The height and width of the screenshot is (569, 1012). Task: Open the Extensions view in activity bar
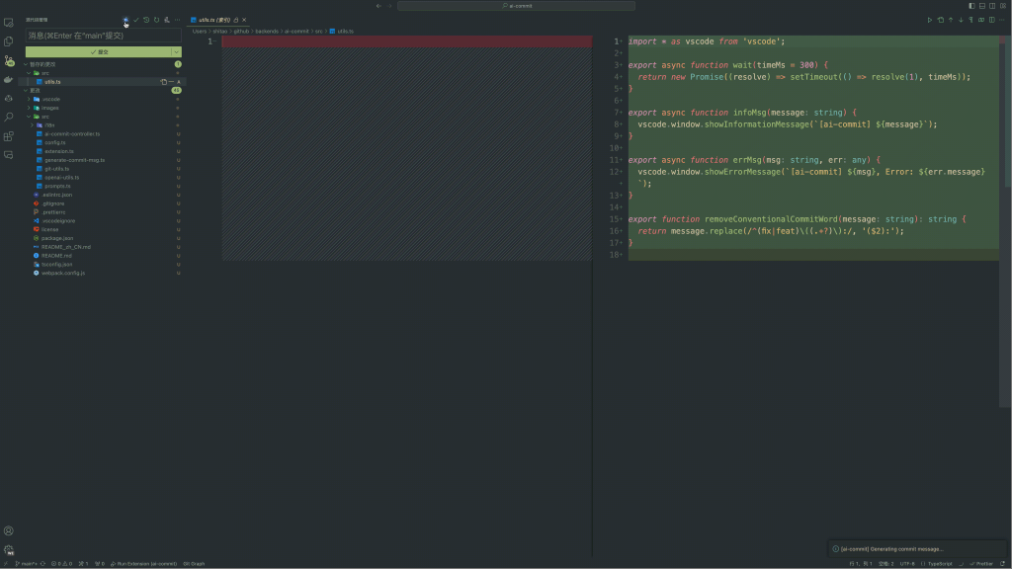click(x=9, y=136)
